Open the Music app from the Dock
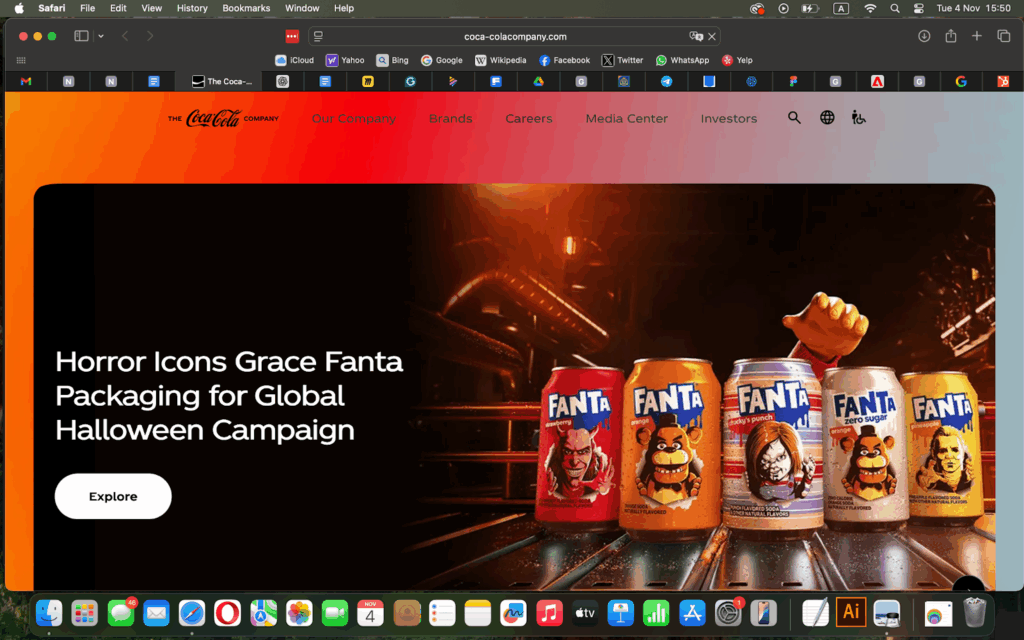The height and width of the screenshot is (640, 1024). click(549, 612)
